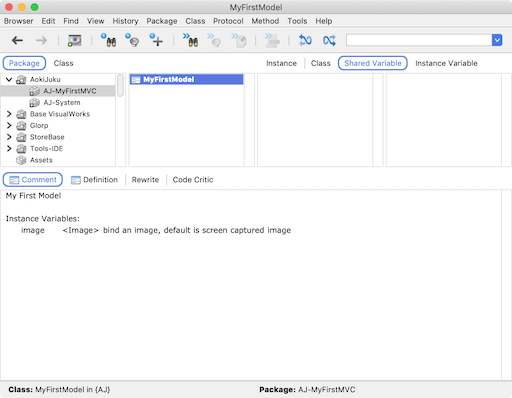Click the add new plus icon

(x=156, y=40)
